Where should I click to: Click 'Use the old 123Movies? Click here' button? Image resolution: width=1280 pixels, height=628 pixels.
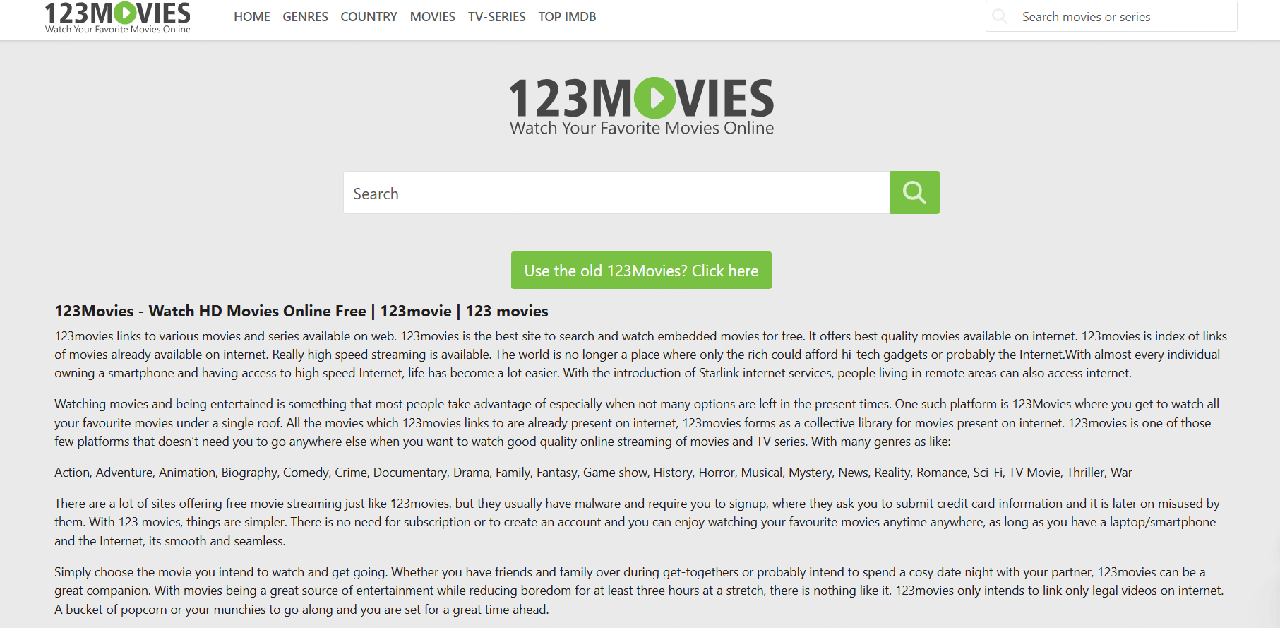click(x=641, y=270)
